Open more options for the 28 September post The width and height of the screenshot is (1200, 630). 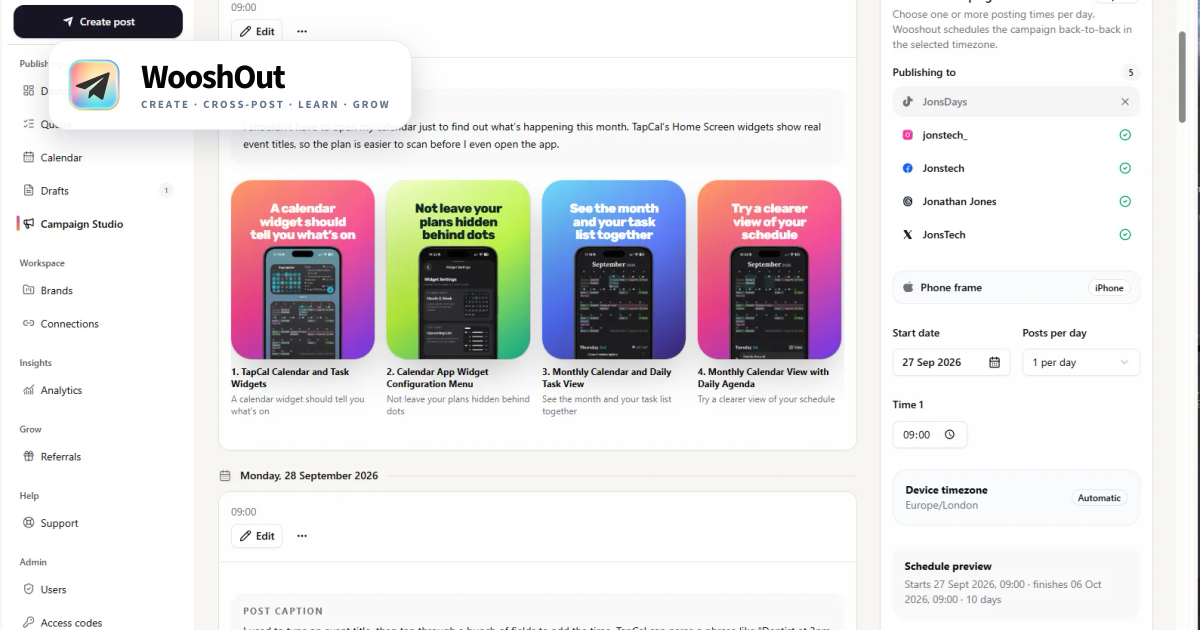coord(302,536)
